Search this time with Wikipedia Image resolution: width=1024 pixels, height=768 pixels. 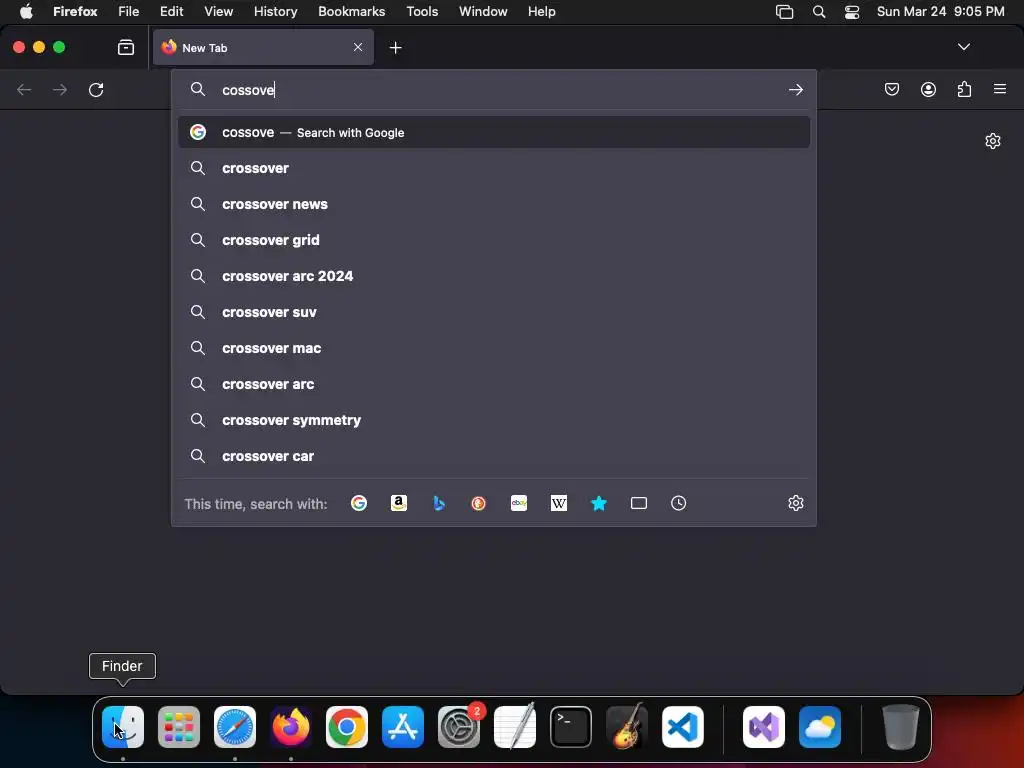(x=559, y=504)
